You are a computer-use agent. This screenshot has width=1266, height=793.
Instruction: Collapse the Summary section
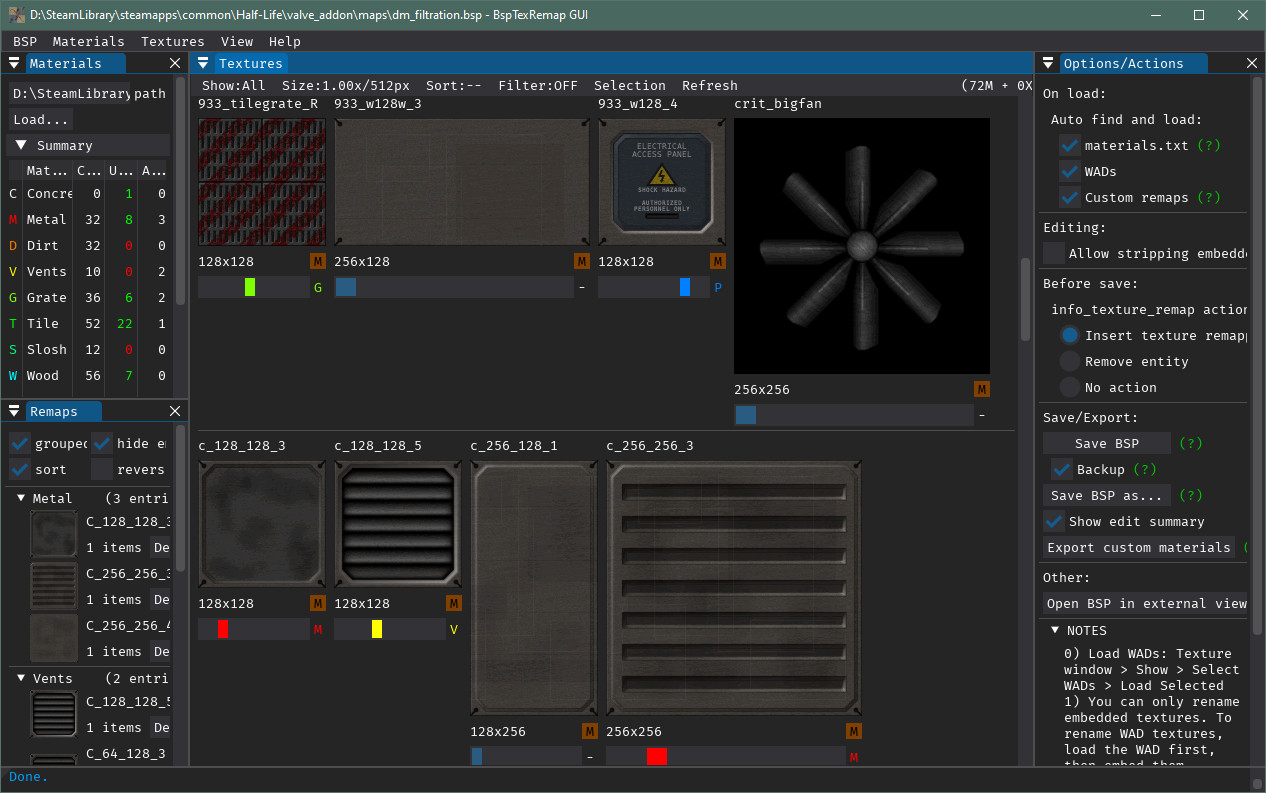coord(23,144)
